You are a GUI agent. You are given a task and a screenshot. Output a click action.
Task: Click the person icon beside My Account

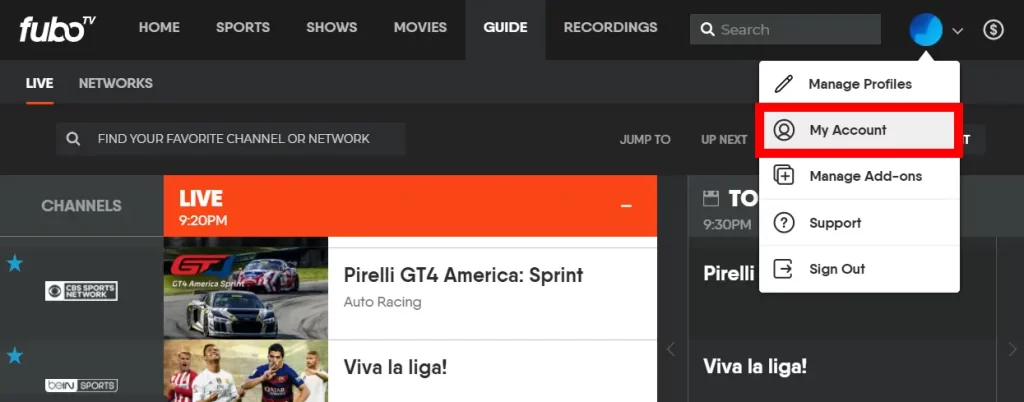coord(784,130)
